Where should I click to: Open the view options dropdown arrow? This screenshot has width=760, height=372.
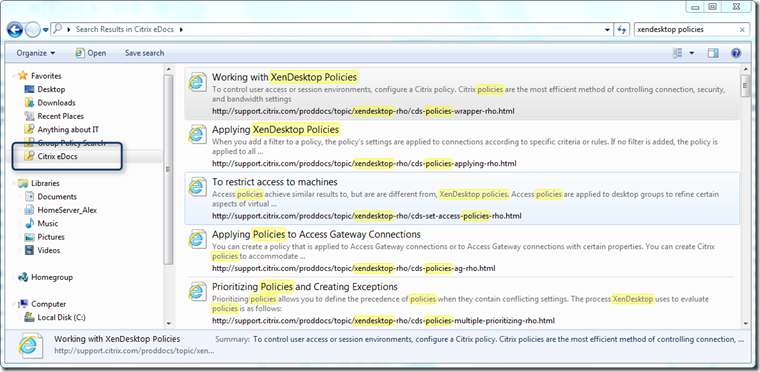(692, 53)
